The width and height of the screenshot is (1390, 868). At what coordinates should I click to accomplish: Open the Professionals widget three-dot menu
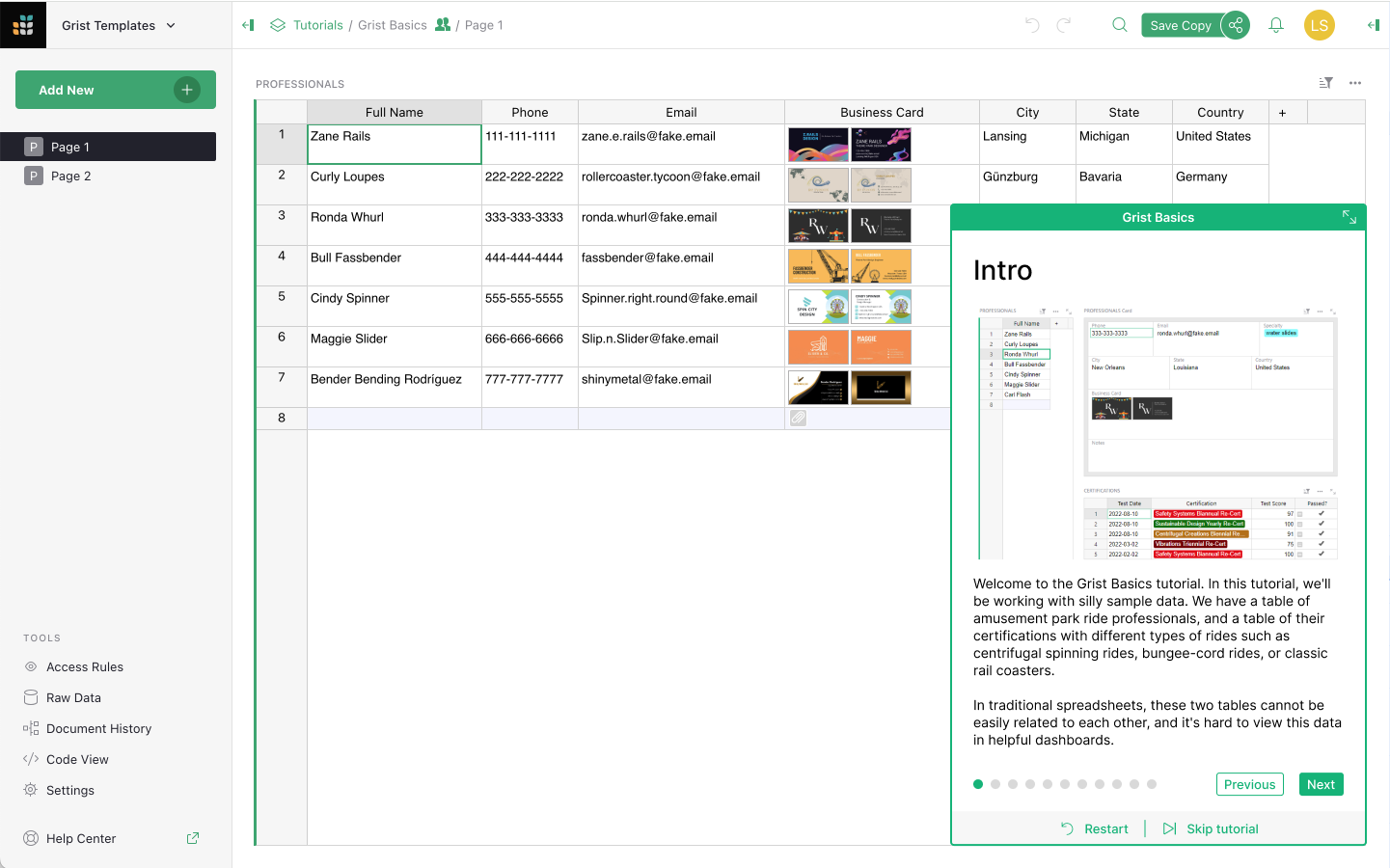[1355, 83]
